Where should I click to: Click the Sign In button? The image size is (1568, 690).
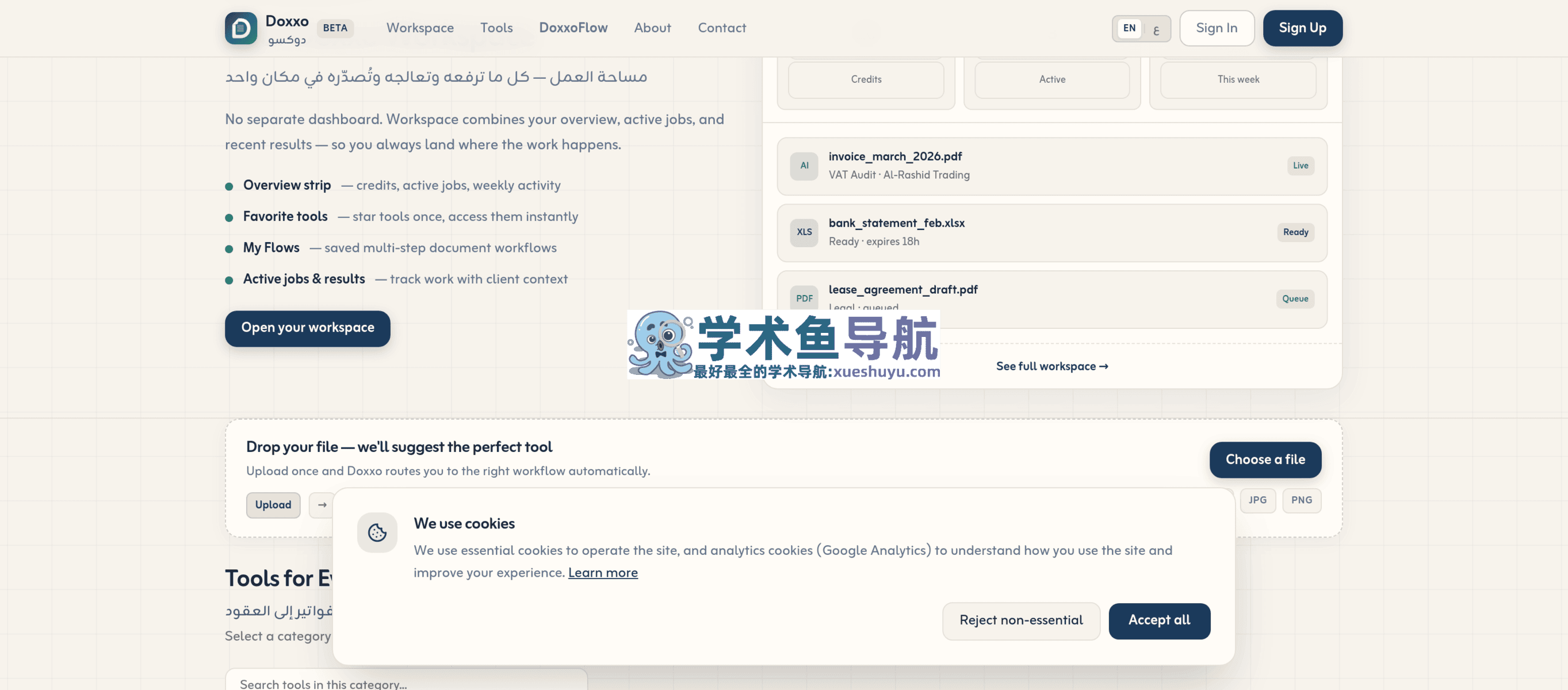click(x=1216, y=28)
